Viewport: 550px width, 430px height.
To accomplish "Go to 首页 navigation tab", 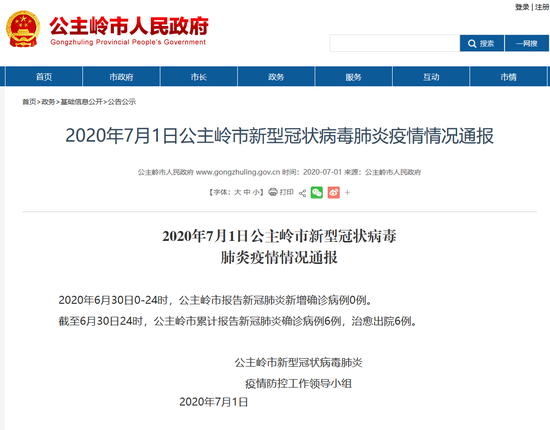I will (44, 76).
